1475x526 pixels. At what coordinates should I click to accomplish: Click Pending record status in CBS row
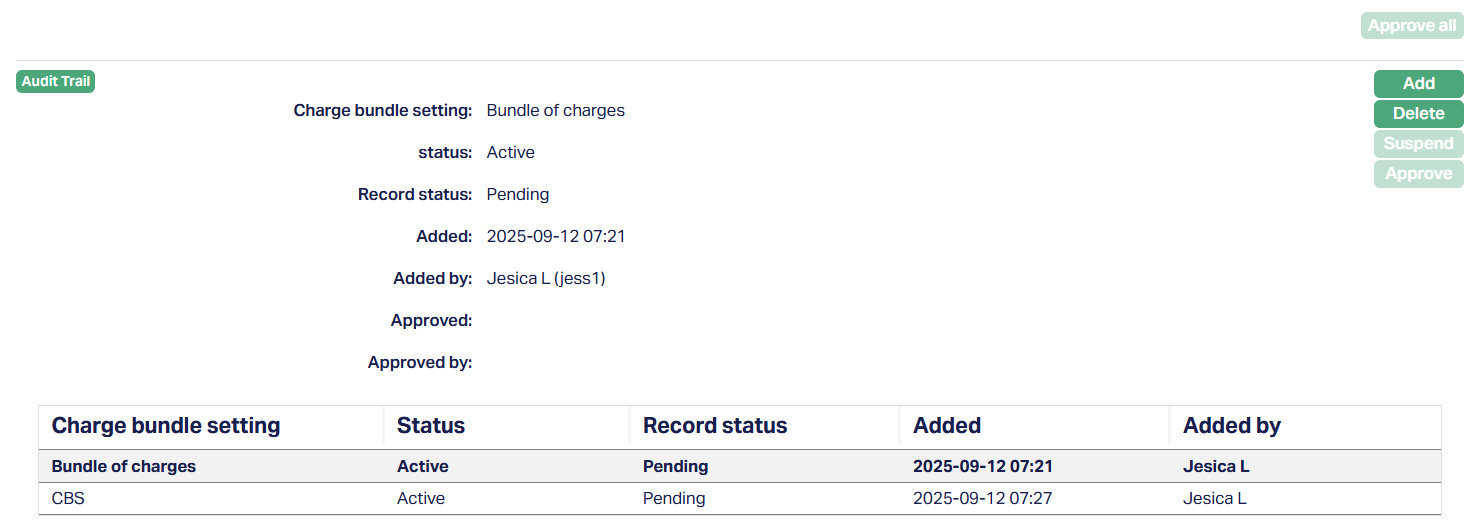click(x=674, y=498)
